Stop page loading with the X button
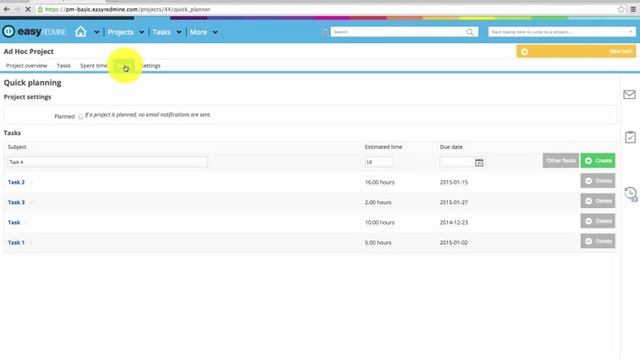This screenshot has height=360, width=640. coord(28,9)
